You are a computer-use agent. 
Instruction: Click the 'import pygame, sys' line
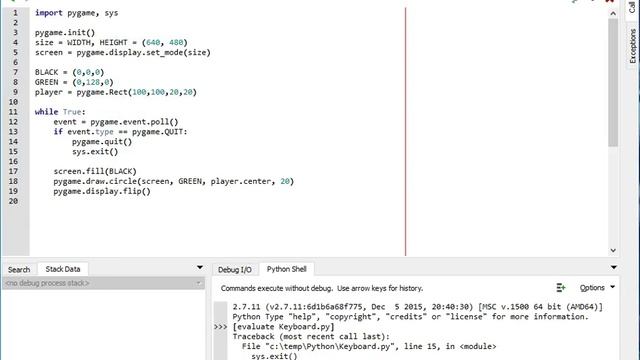(76, 13)
